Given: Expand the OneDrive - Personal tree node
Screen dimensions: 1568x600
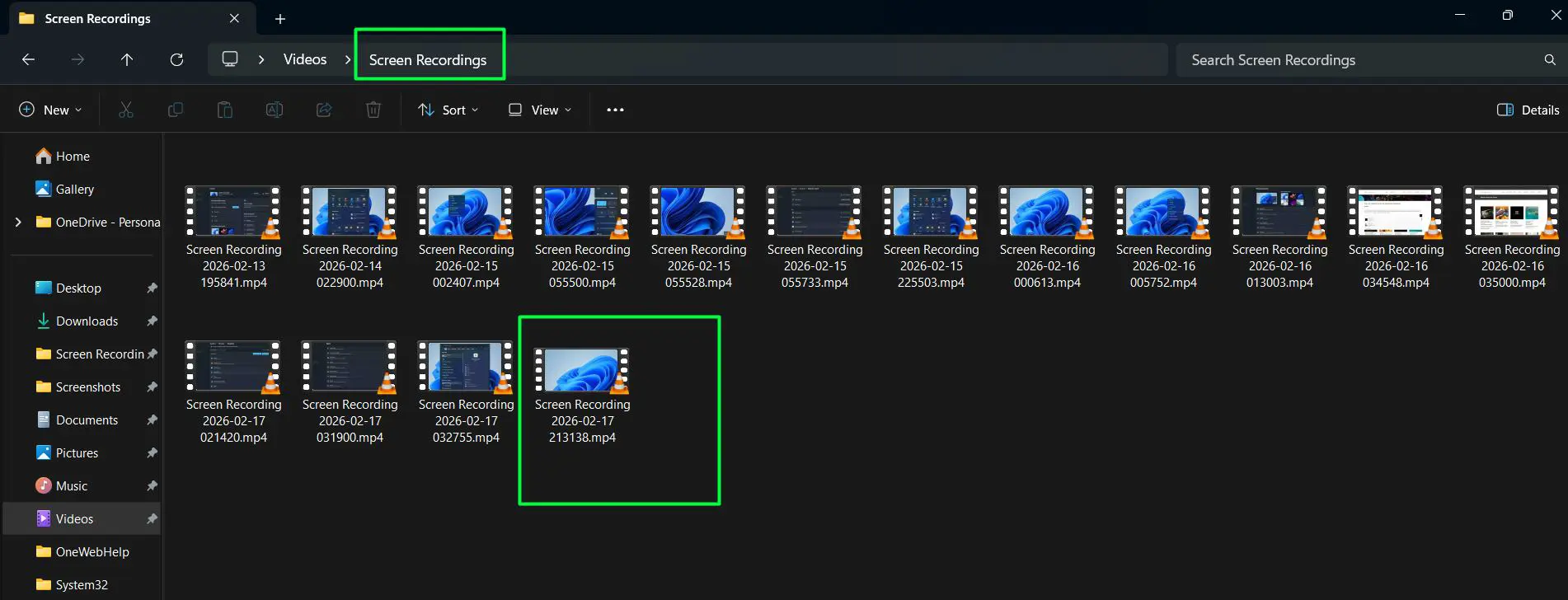Looking at the screenshot, I should pyautogui.click(x=18, y=222).
